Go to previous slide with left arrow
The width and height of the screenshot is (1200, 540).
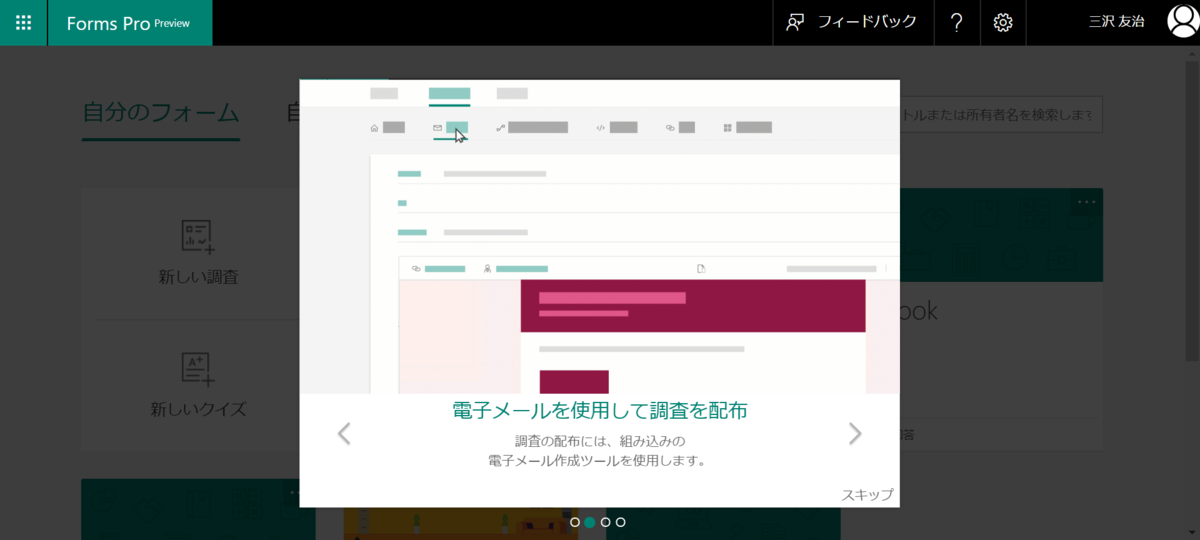pyautogui.click(x=344, y=433)
